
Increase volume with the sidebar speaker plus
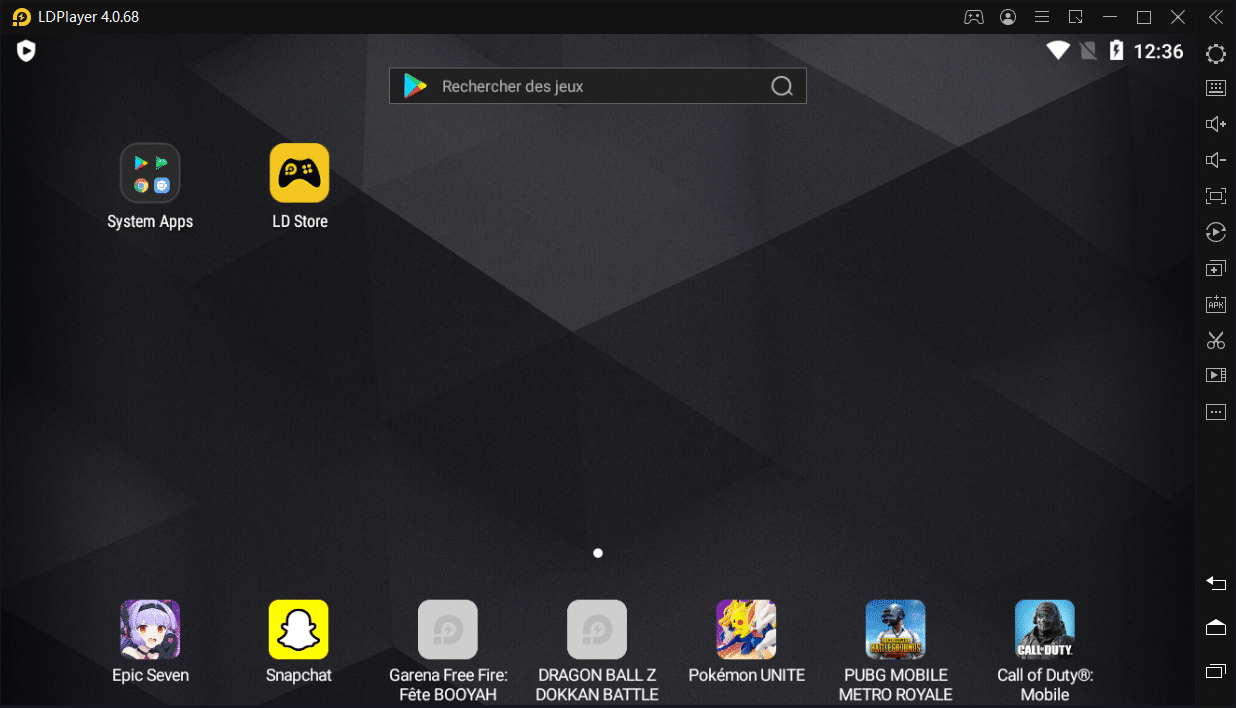tap(1216, 124)
